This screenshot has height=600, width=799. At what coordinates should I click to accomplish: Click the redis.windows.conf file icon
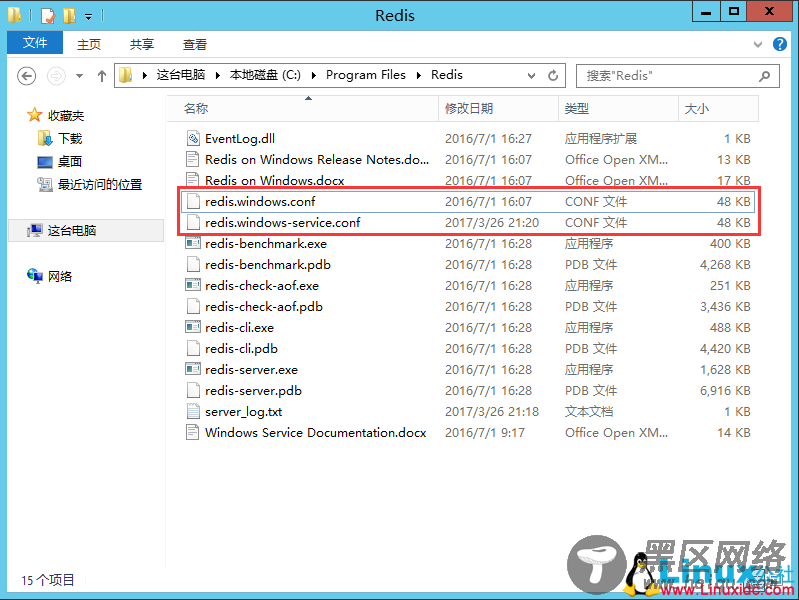(x=193, y=201)
